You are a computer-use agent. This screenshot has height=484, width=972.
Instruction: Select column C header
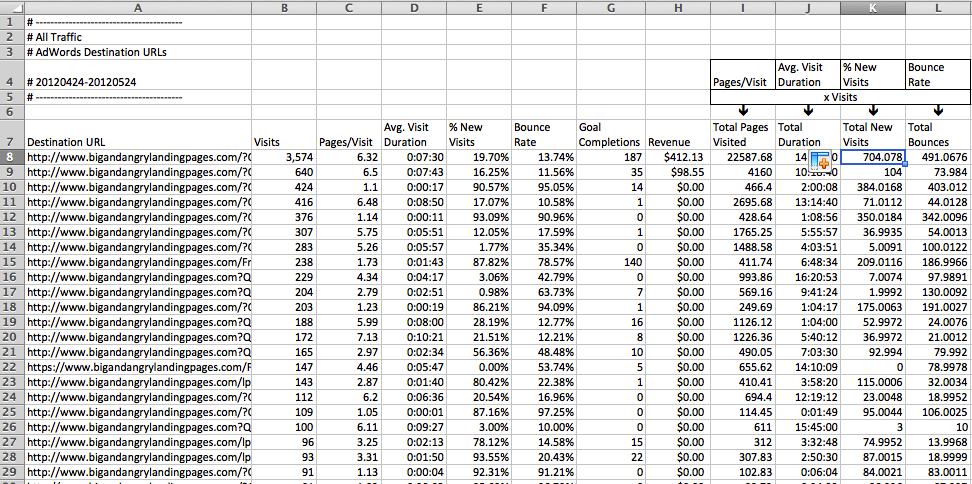[349, 7]
